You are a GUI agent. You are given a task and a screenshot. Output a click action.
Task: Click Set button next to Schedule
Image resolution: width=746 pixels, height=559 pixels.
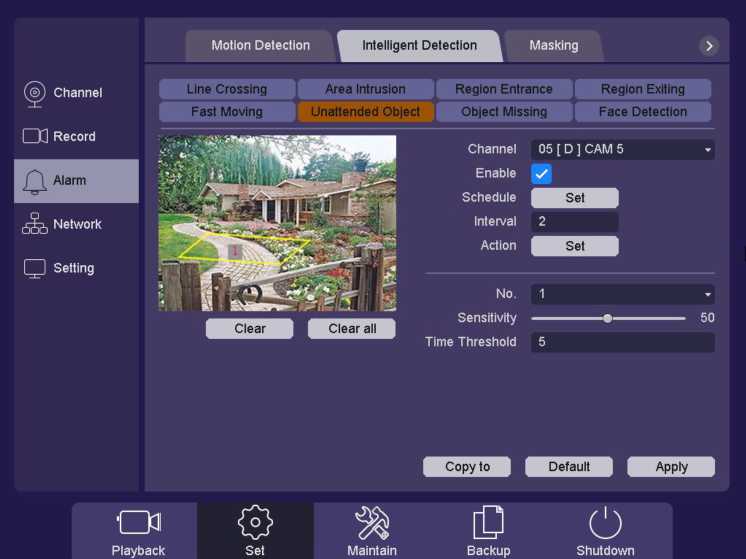574,198
